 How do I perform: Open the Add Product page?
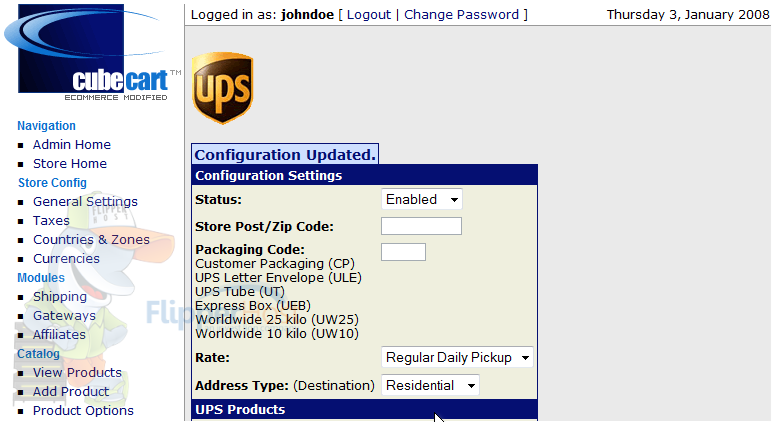pyautogui.click(x=71, y=392)
